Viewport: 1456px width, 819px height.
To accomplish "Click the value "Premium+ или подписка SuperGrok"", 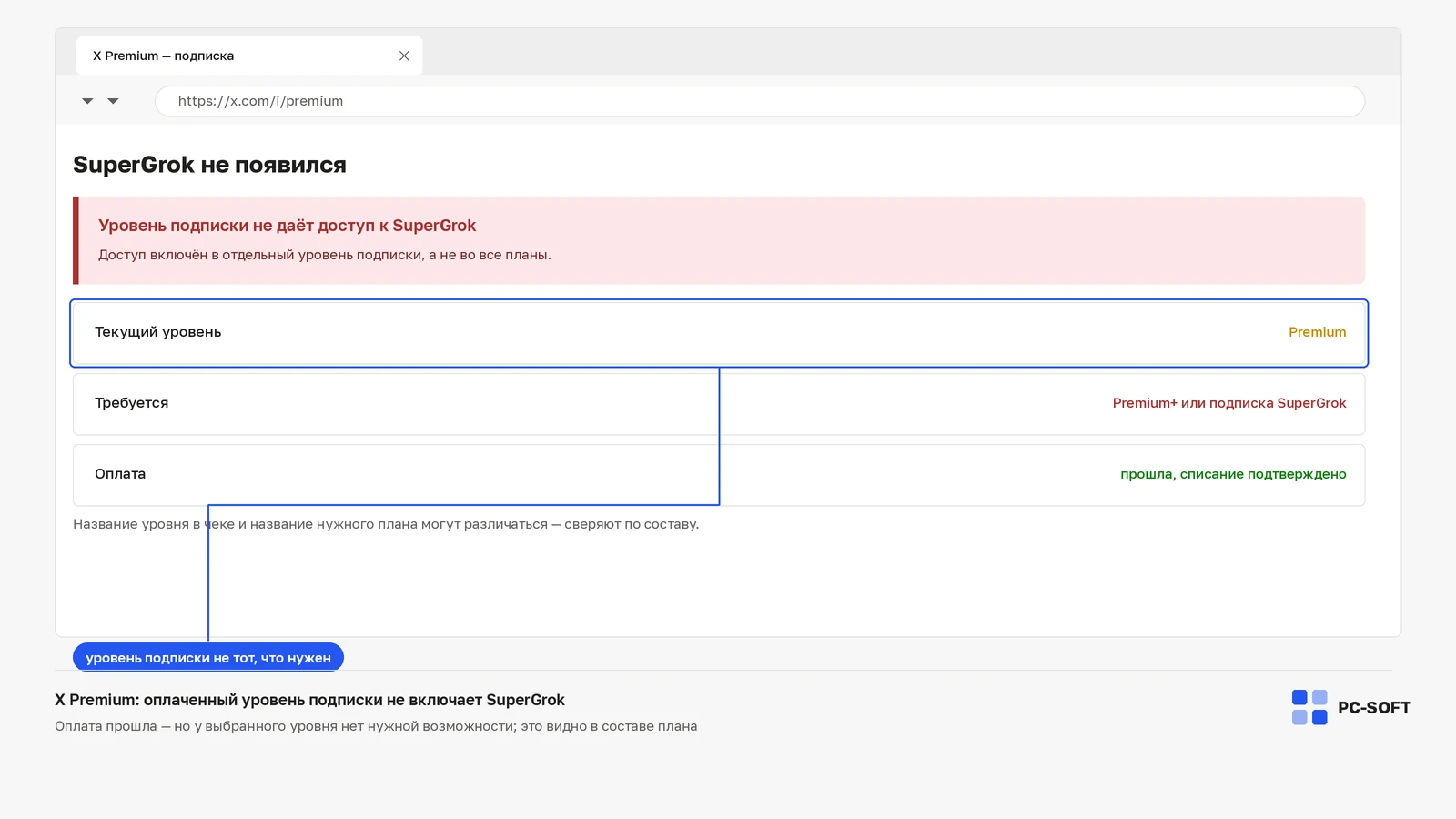I will 1229,403.
